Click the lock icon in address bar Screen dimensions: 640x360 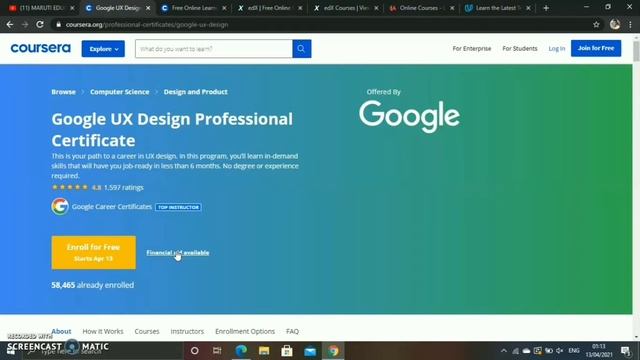(58, 24)
